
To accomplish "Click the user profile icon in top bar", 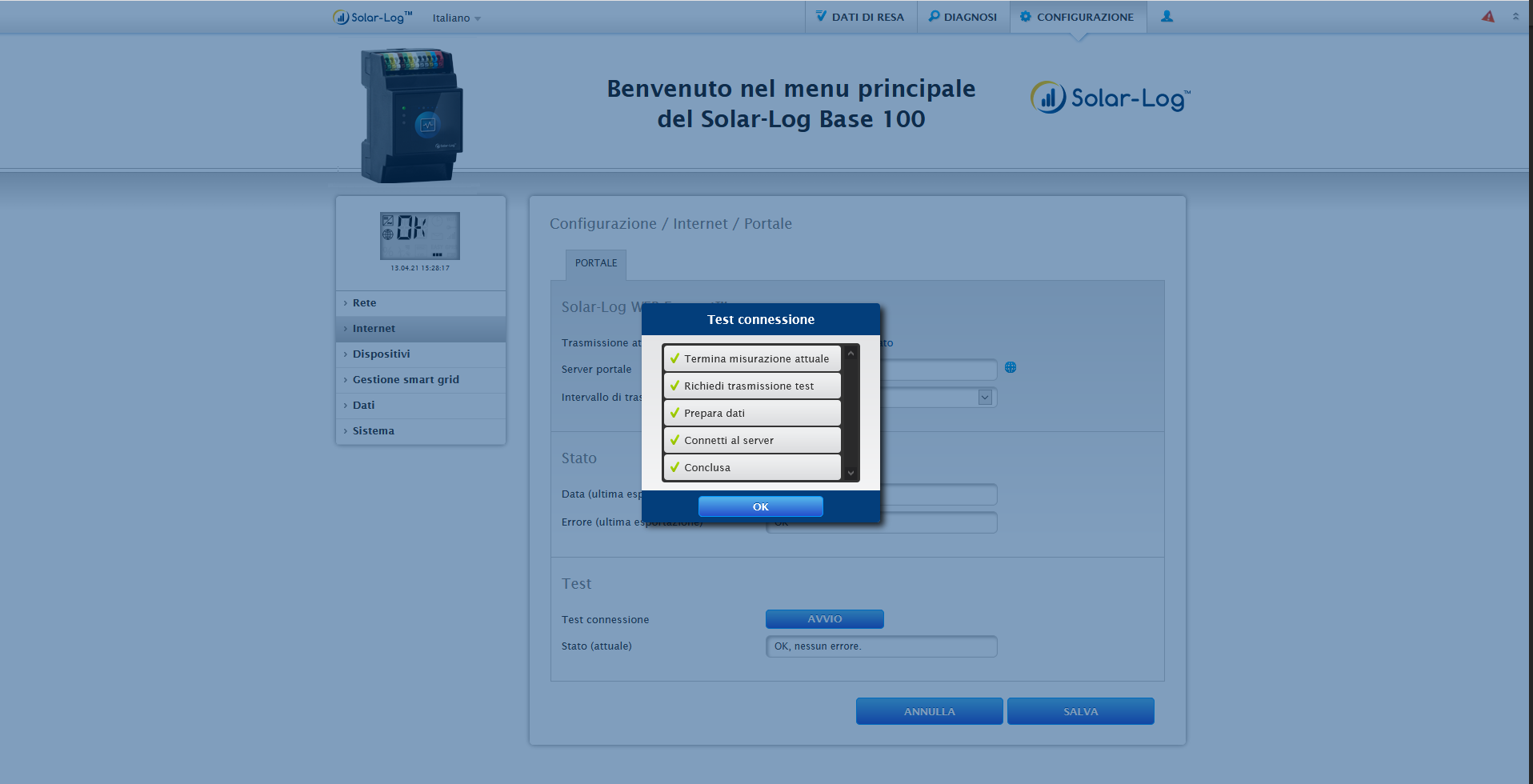I will coord(1167,16).
